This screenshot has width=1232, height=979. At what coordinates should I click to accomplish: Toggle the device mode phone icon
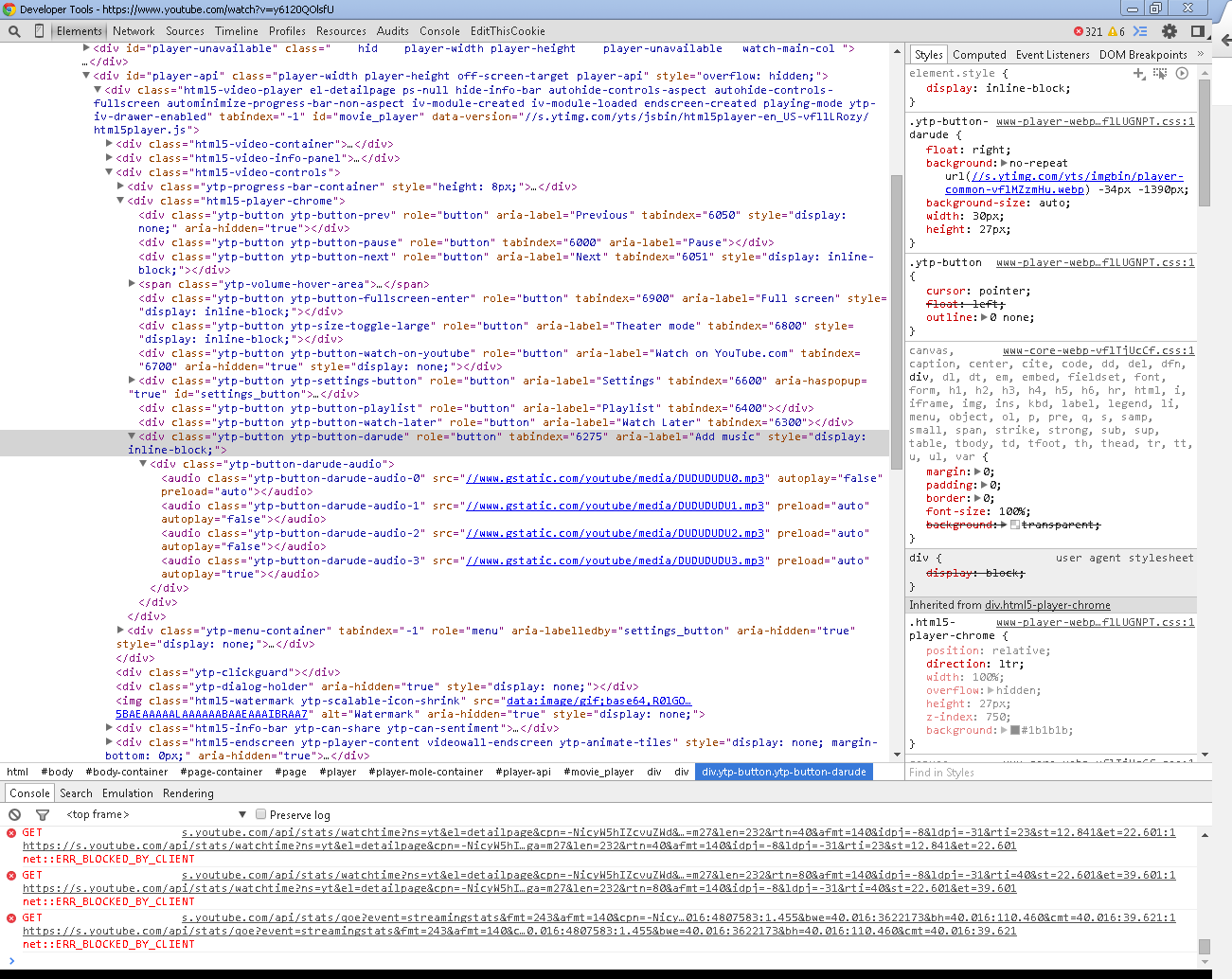coord(39,31)
